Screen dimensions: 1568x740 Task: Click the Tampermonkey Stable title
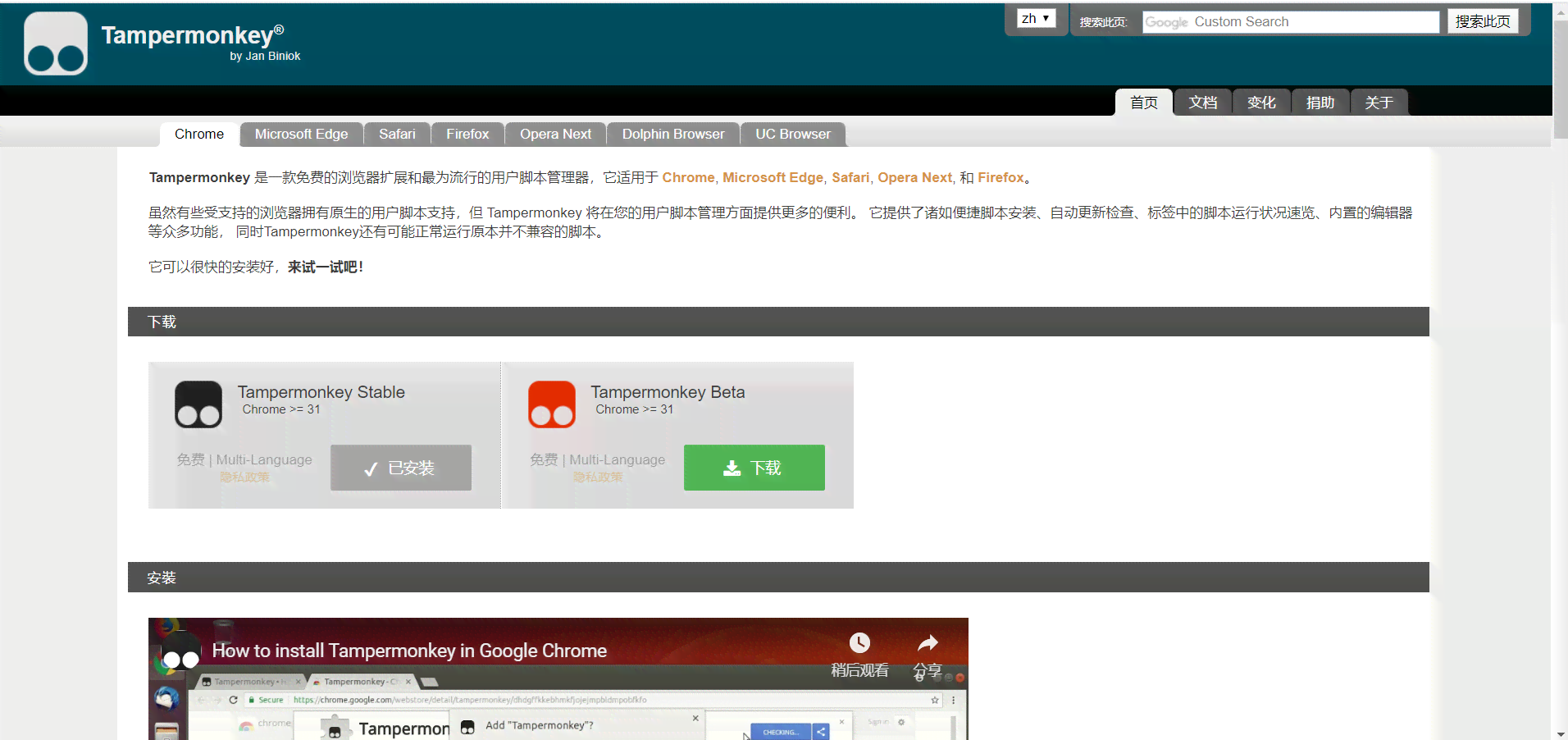click(321, 392)
